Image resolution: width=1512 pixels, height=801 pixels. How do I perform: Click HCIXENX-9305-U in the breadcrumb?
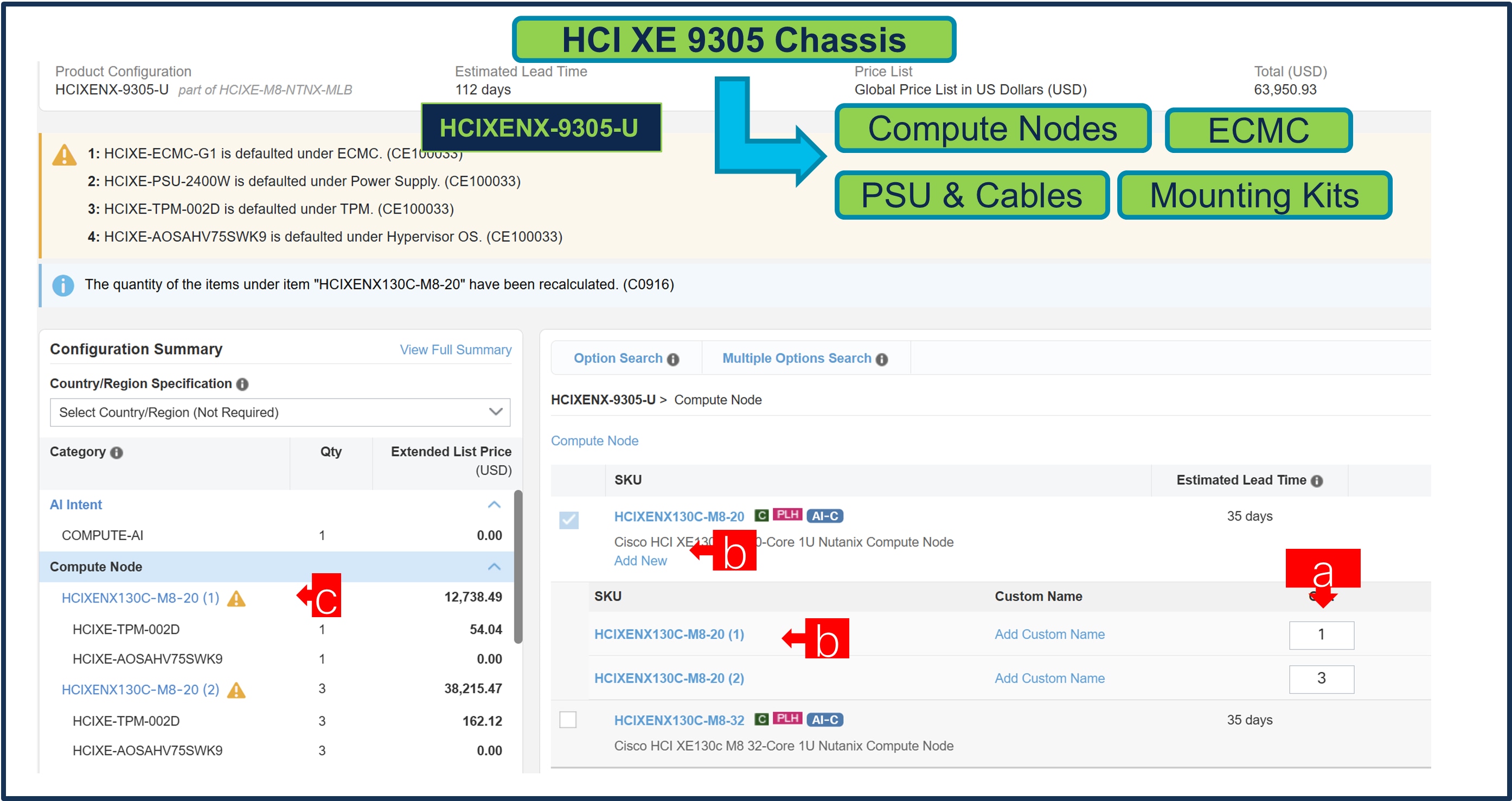(x=603, y=400)
